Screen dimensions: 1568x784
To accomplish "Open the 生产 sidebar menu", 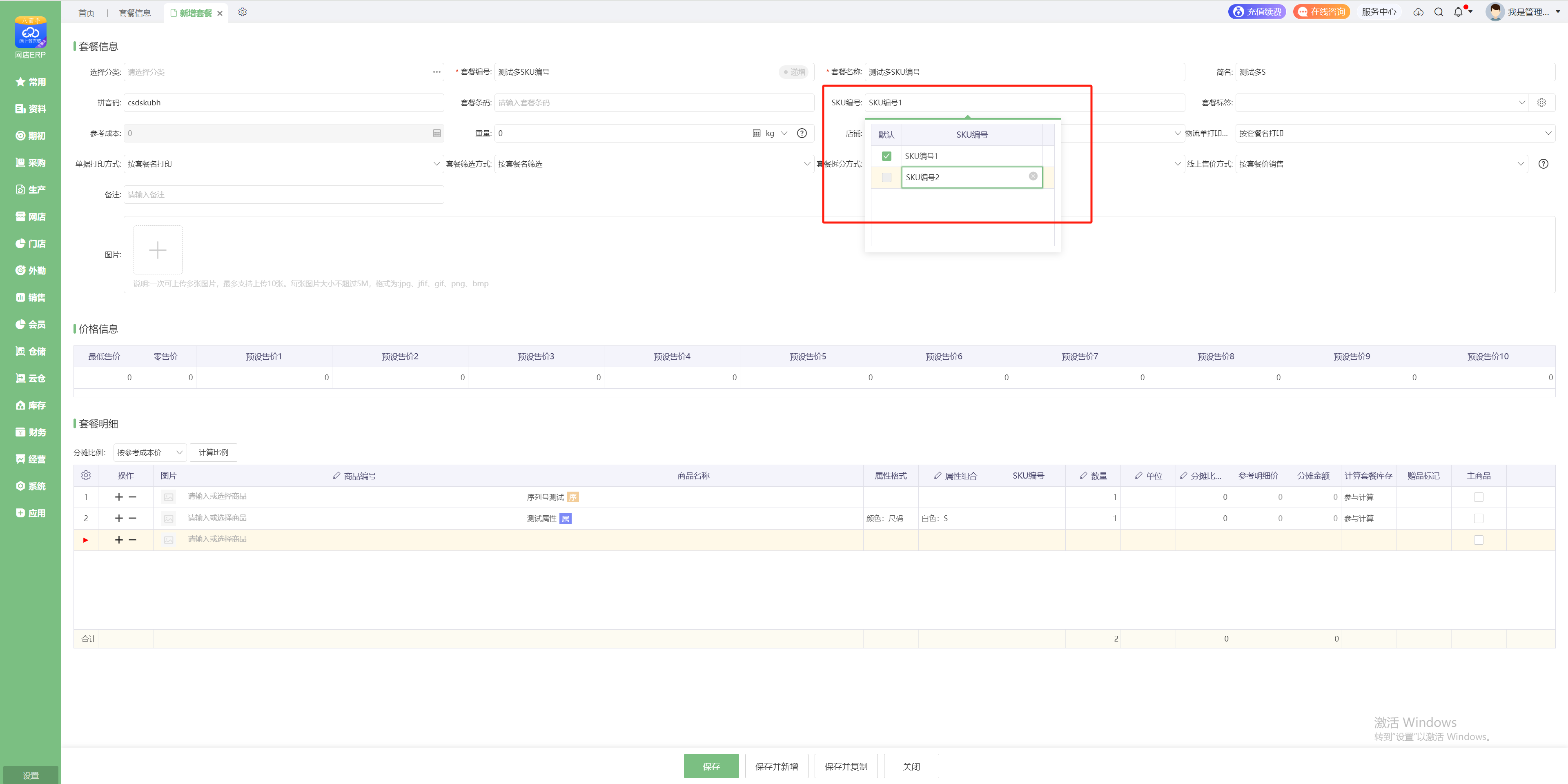I will point(31,190).
